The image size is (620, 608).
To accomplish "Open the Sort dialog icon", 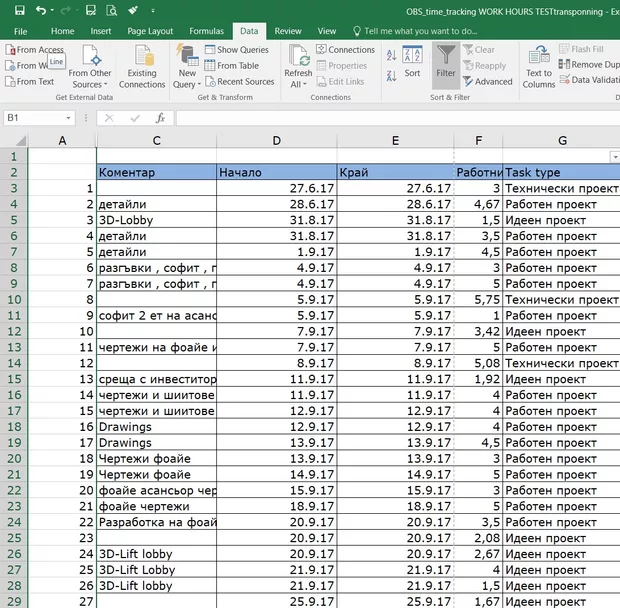I will (412, 60).
